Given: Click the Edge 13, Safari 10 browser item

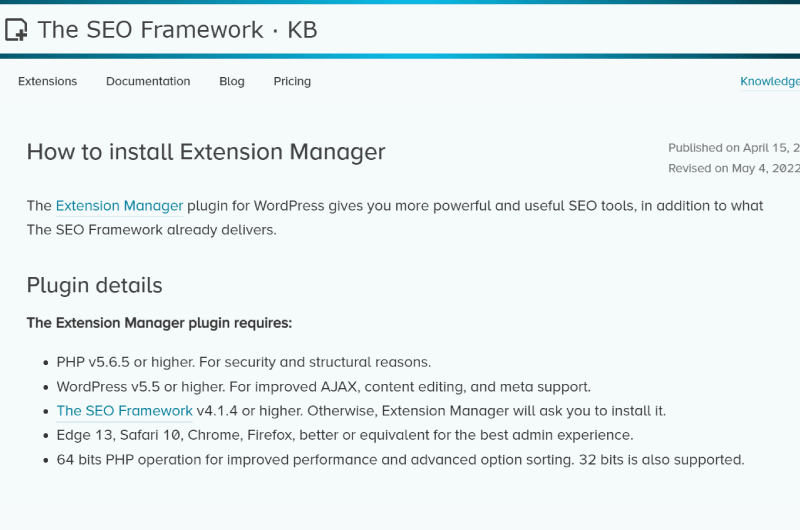Looking at the screenshot, I should [345, 435].
